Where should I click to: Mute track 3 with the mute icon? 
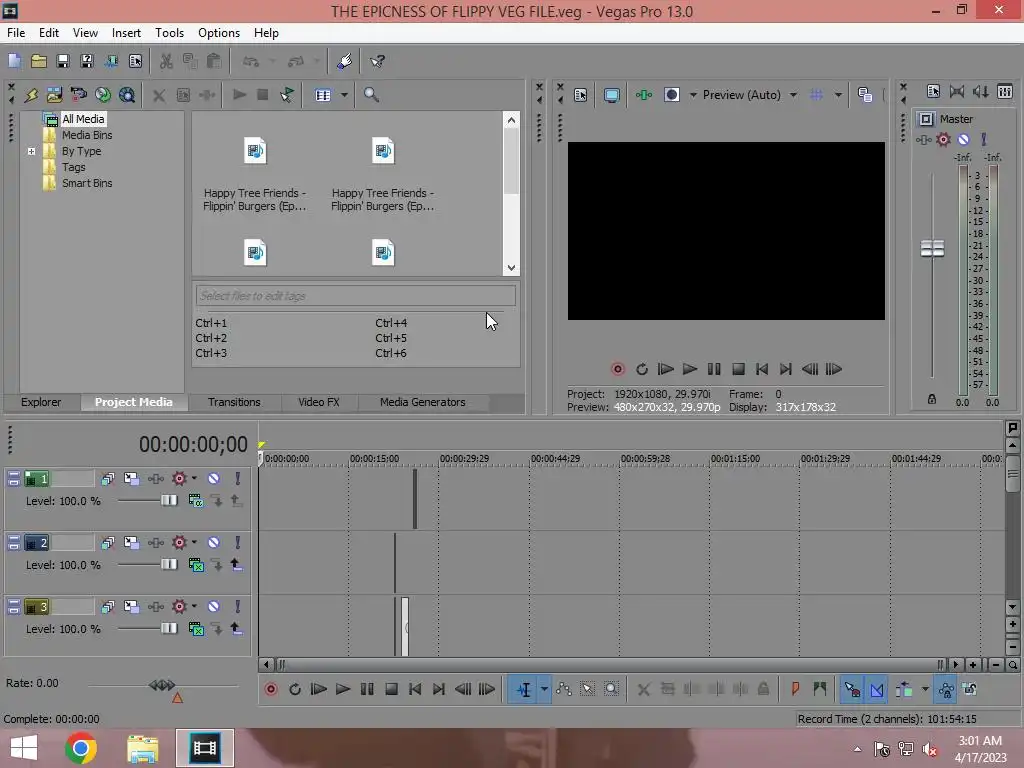pos(214,607)
